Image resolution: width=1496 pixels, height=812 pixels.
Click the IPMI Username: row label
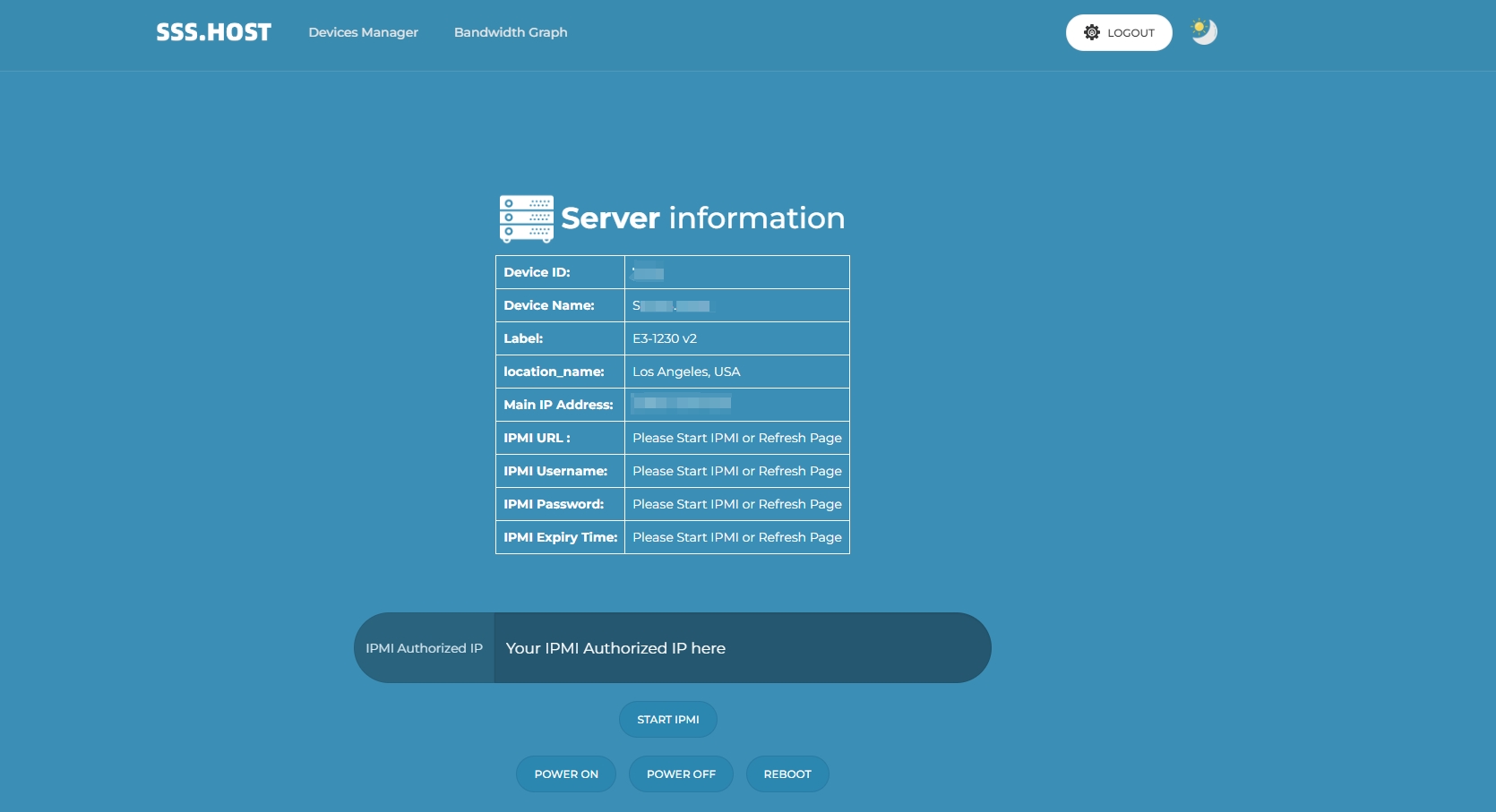(x=555, y=471)
